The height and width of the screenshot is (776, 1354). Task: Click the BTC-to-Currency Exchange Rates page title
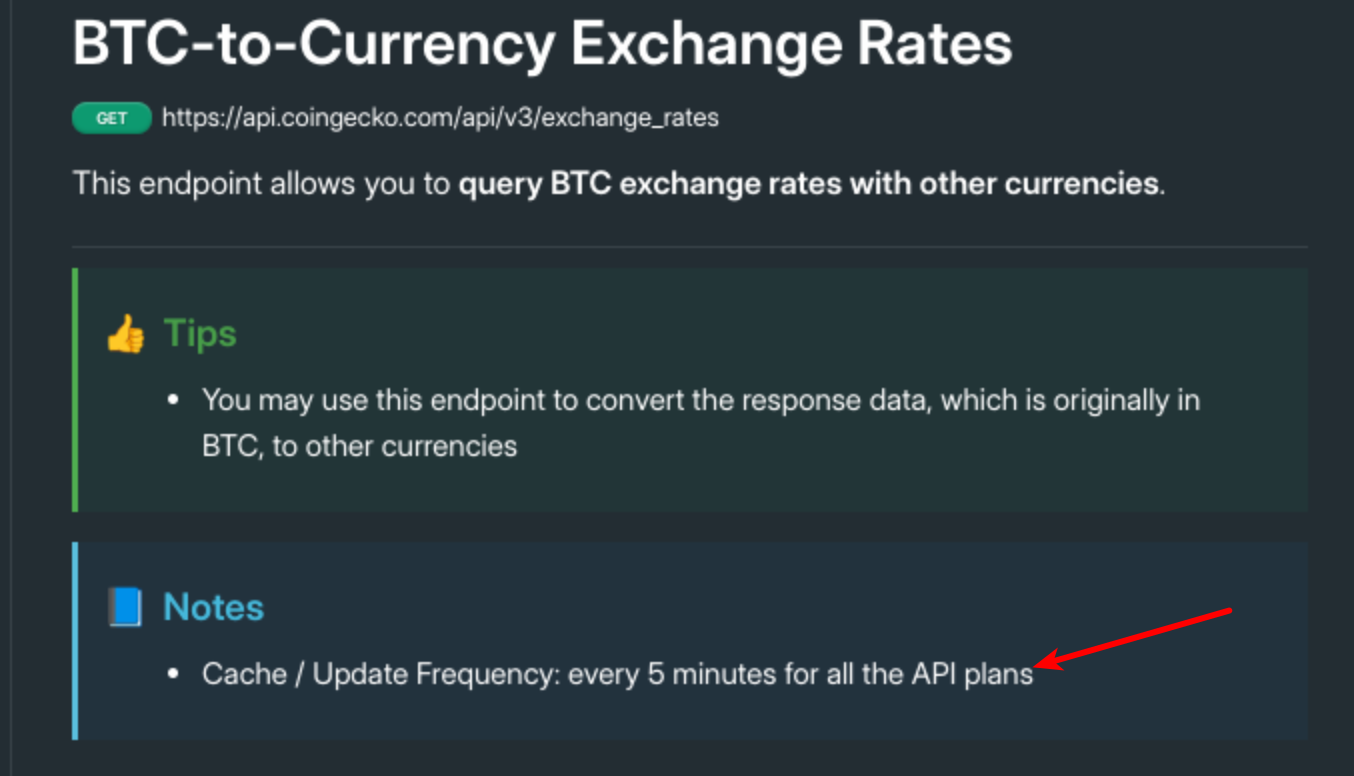(542, 43)
